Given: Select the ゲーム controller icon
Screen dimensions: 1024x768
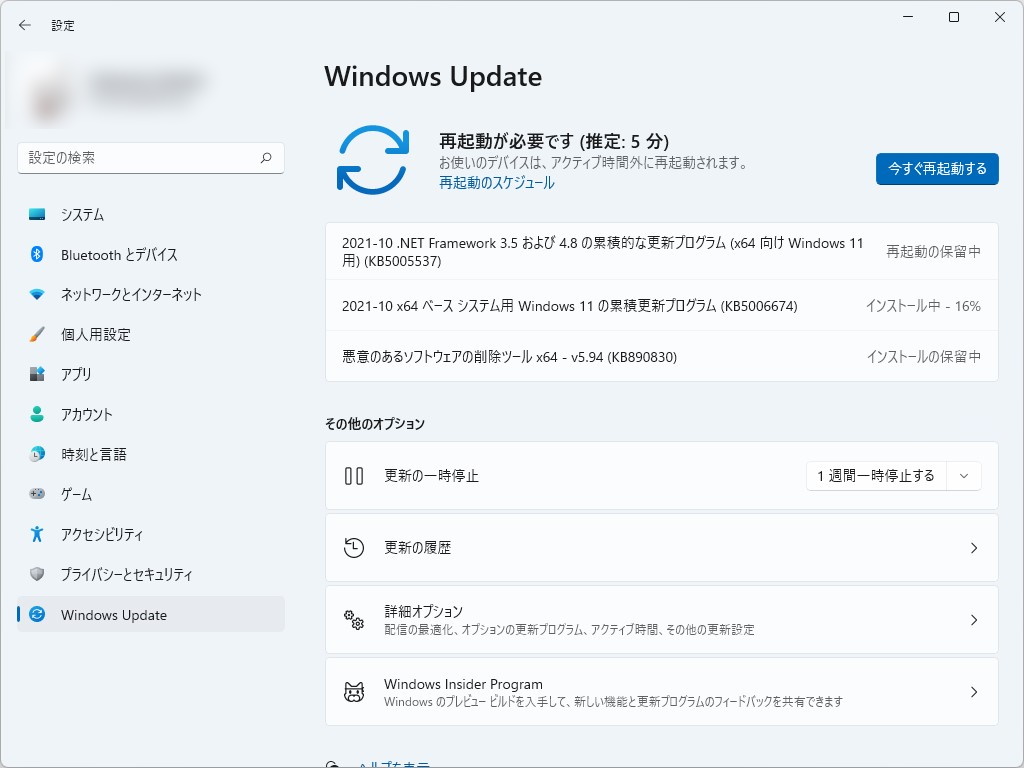Looking at the screenshot, I should pyautogui.click(x=35, y=494).
